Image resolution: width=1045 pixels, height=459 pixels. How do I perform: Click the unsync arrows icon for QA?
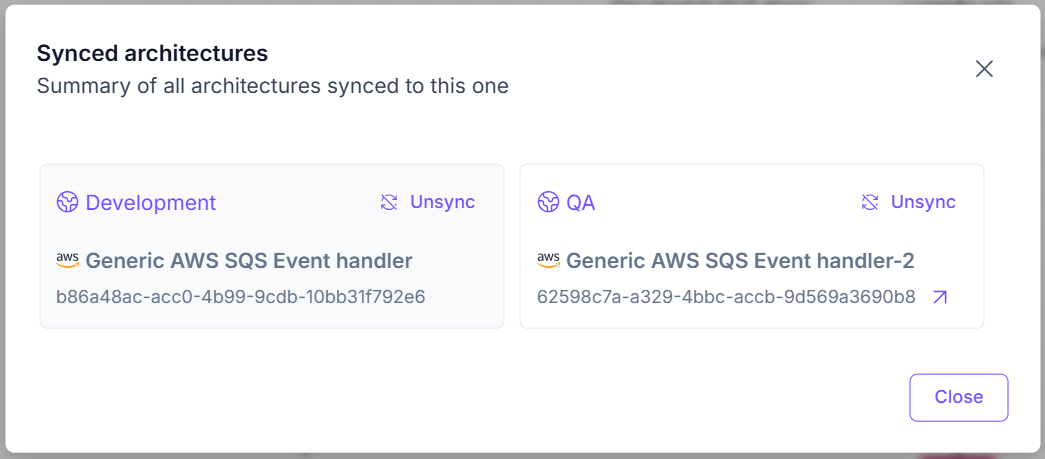click(870, 203)
